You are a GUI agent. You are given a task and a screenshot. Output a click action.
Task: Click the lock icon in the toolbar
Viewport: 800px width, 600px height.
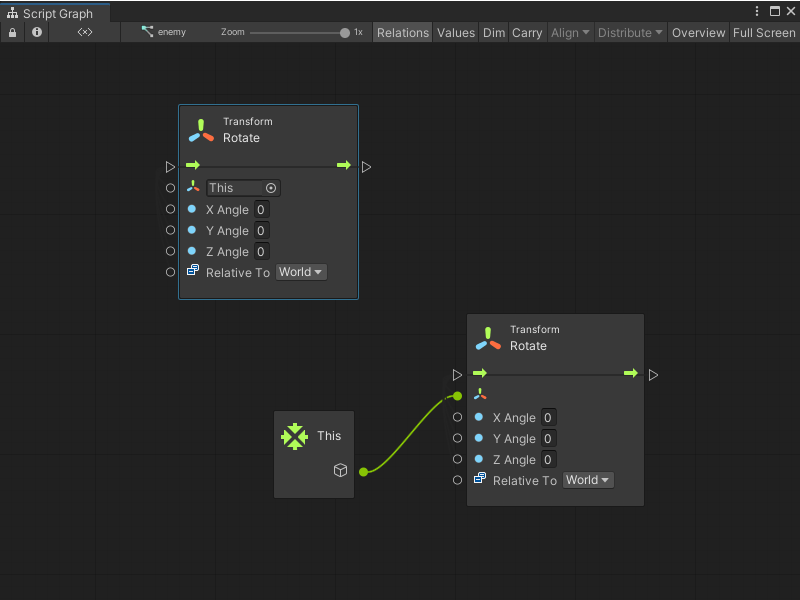pyautogui.click(x=12, y=32)
